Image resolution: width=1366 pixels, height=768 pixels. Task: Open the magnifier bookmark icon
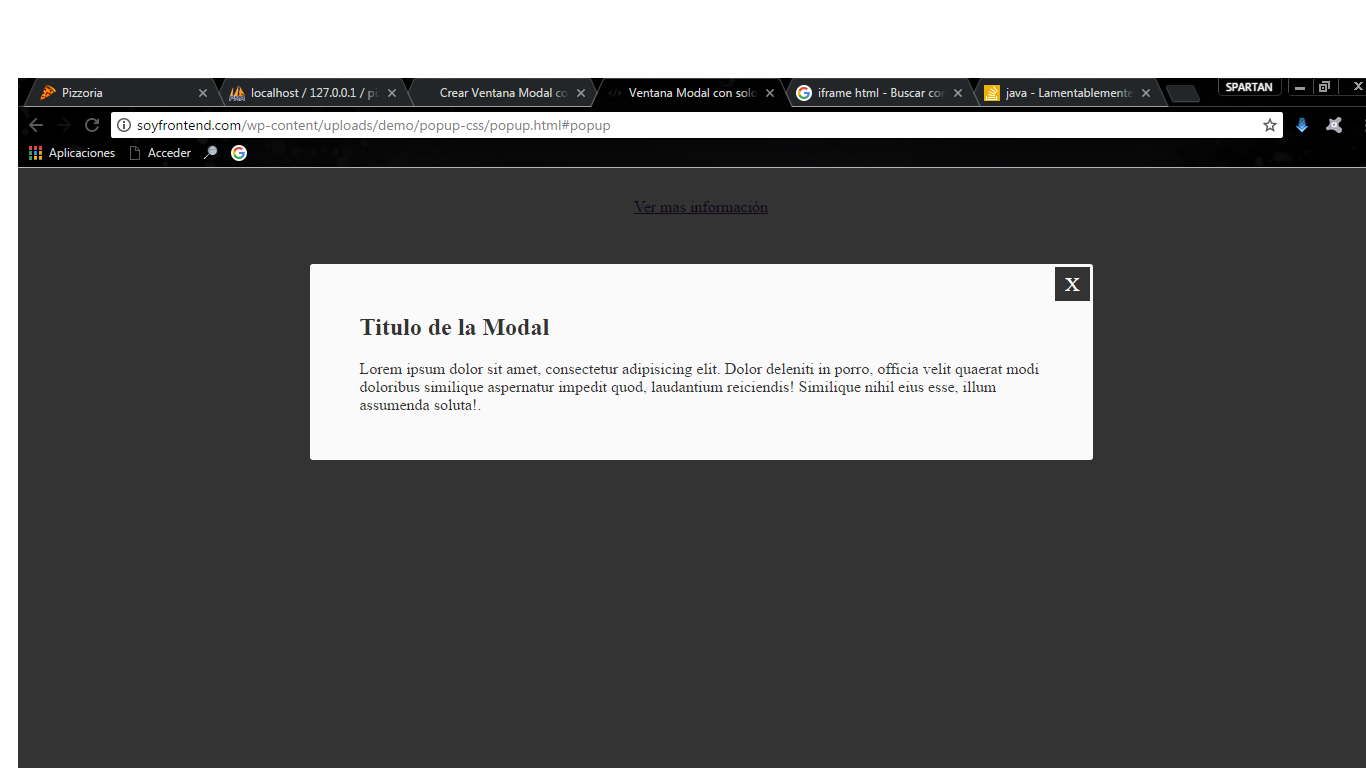point(210,153)
